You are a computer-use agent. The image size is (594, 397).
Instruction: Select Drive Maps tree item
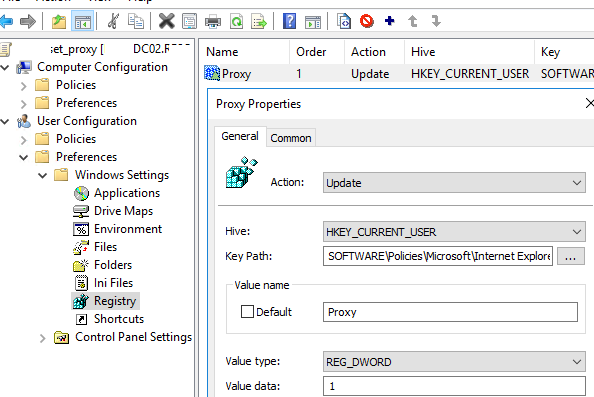(123, 211)
